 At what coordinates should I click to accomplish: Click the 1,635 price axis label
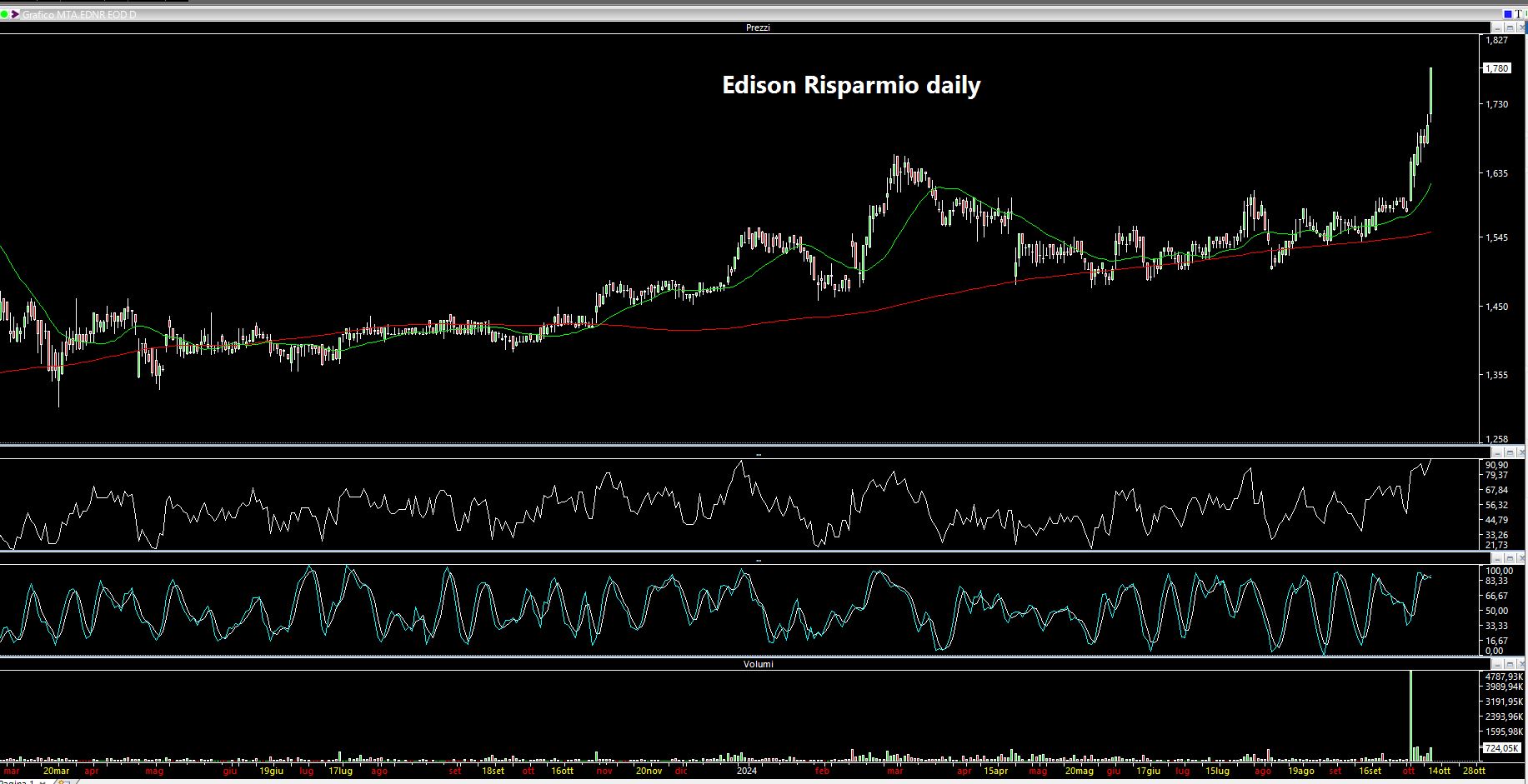pyautogui.click(x=1496, y=173)
